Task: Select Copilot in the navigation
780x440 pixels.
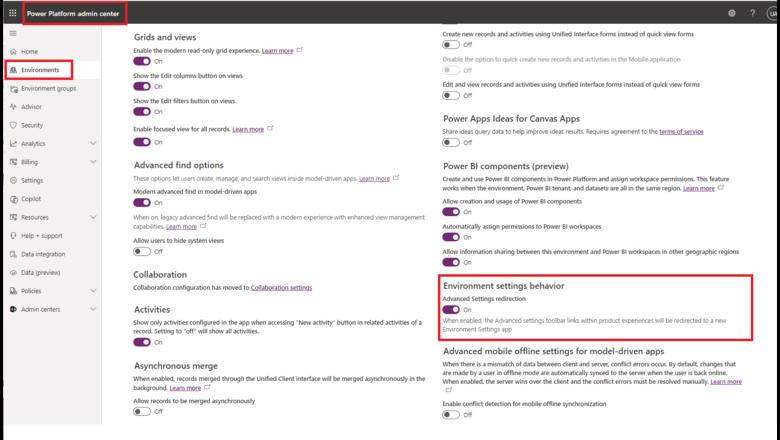Action: pos(31,199)
